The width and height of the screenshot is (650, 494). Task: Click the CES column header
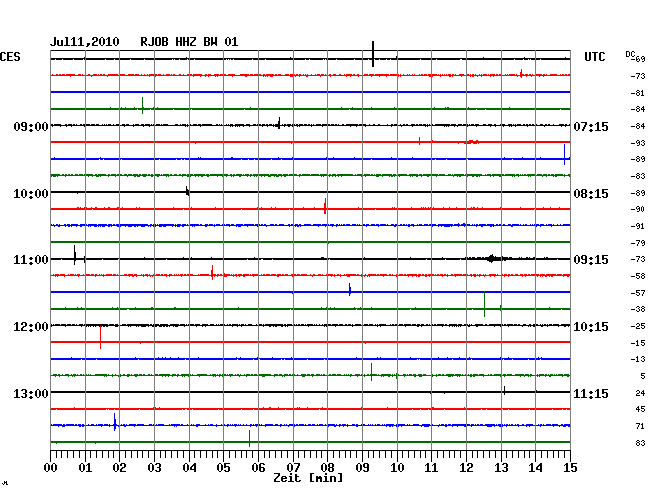click(10, 57)
